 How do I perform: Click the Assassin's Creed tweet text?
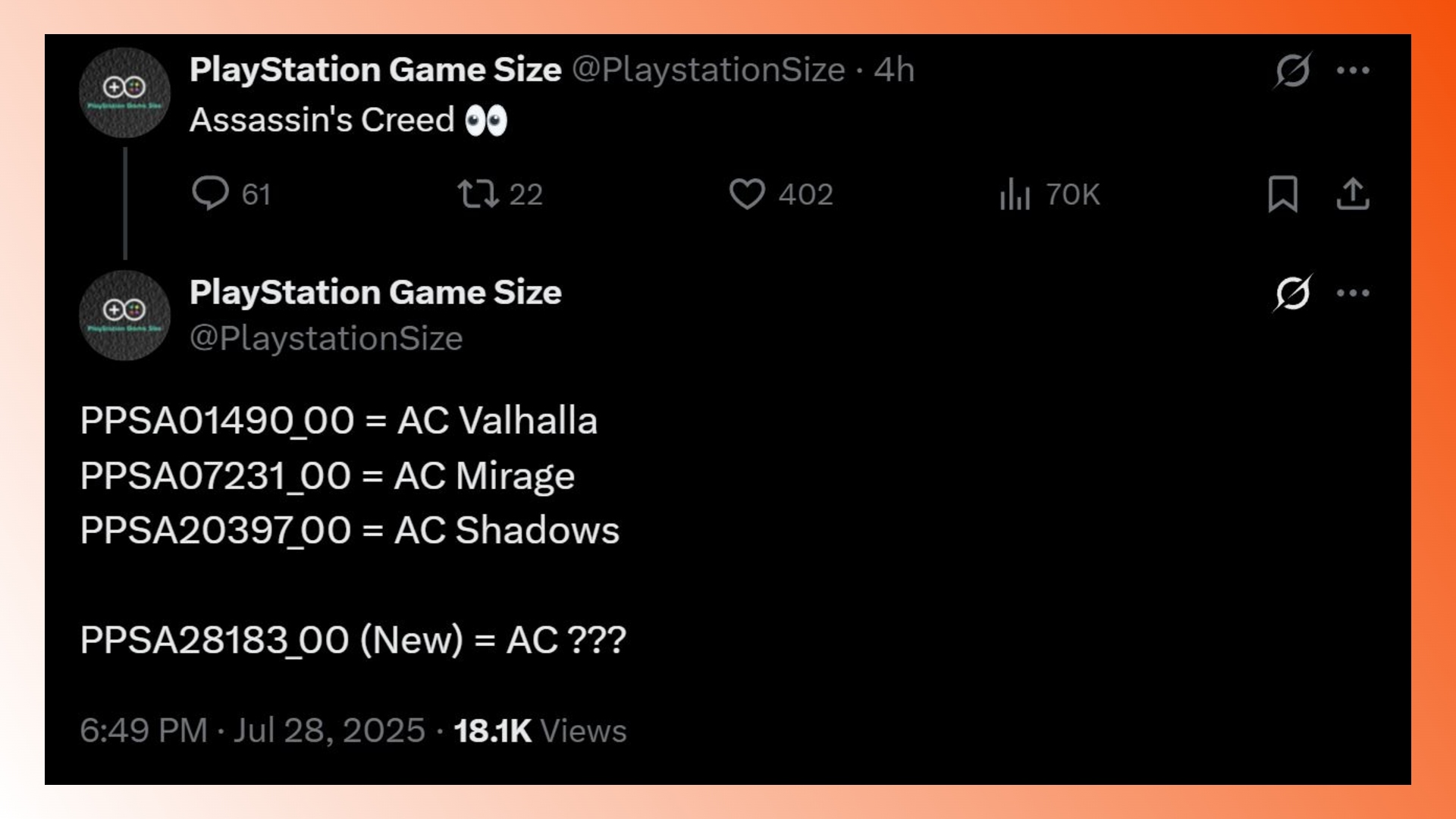coord(322,120)
